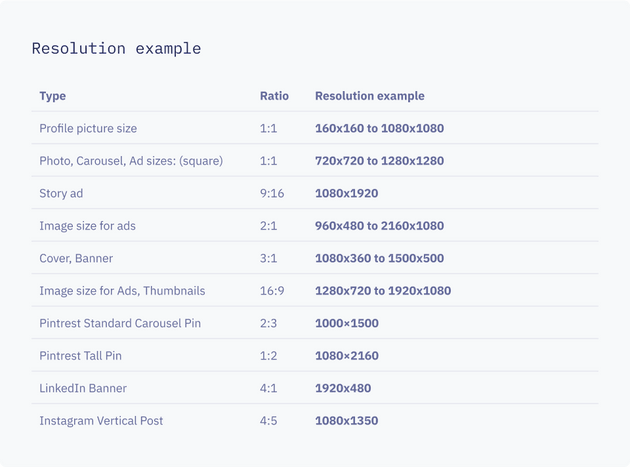Select "Image size for Ads, Thumbnails" cell
Image resolution: width=630 pixels, height=467 pixels.
pos(122,291)
